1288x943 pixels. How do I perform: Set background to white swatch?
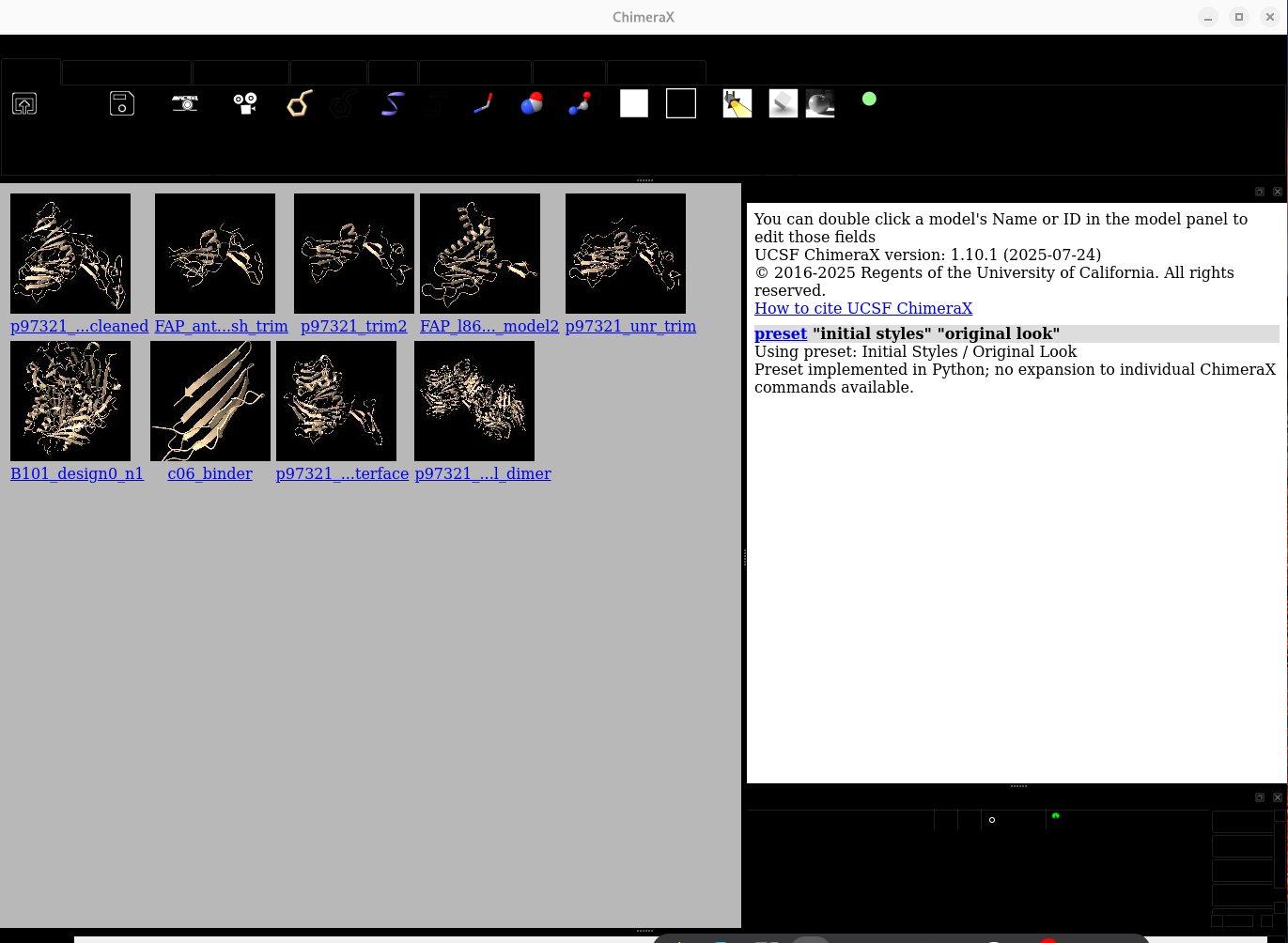[x=634, y=103]
